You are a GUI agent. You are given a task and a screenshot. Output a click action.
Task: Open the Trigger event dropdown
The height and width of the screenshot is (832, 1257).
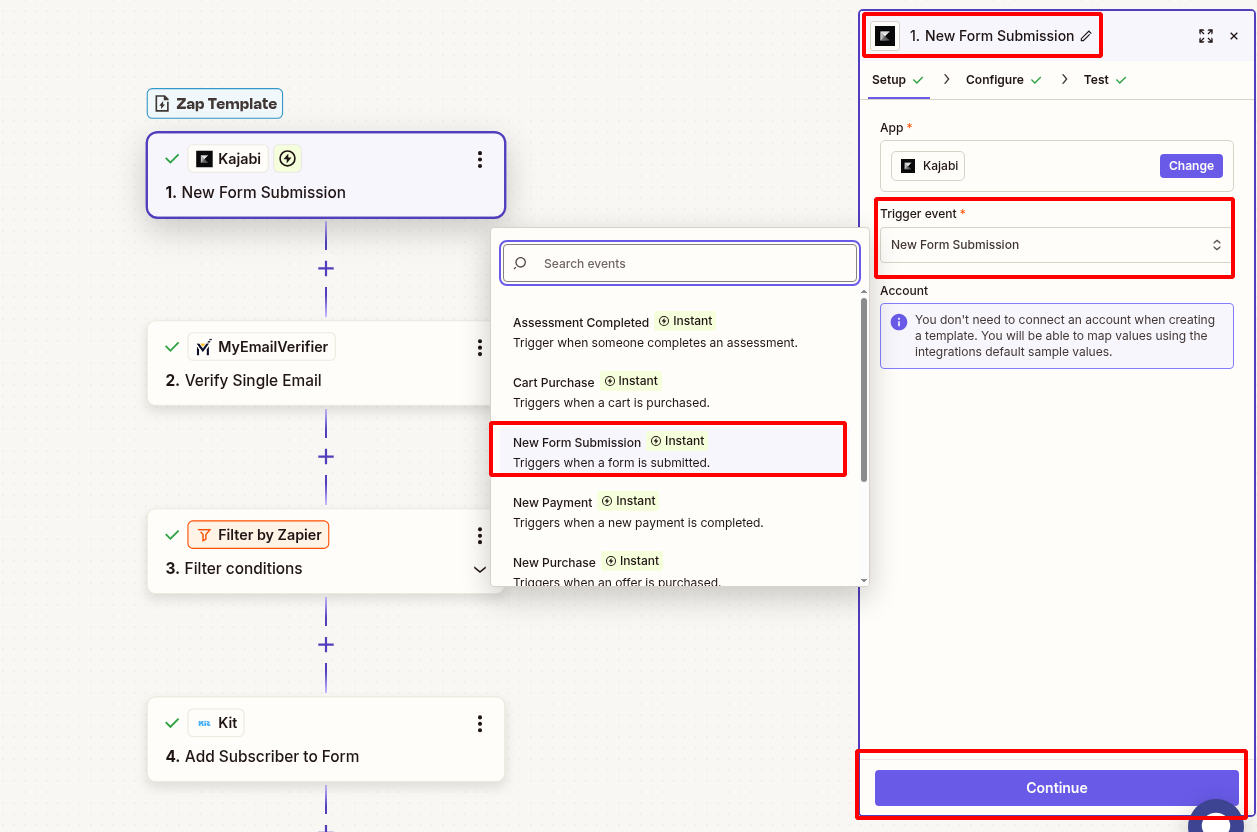tap(1055, 245)
